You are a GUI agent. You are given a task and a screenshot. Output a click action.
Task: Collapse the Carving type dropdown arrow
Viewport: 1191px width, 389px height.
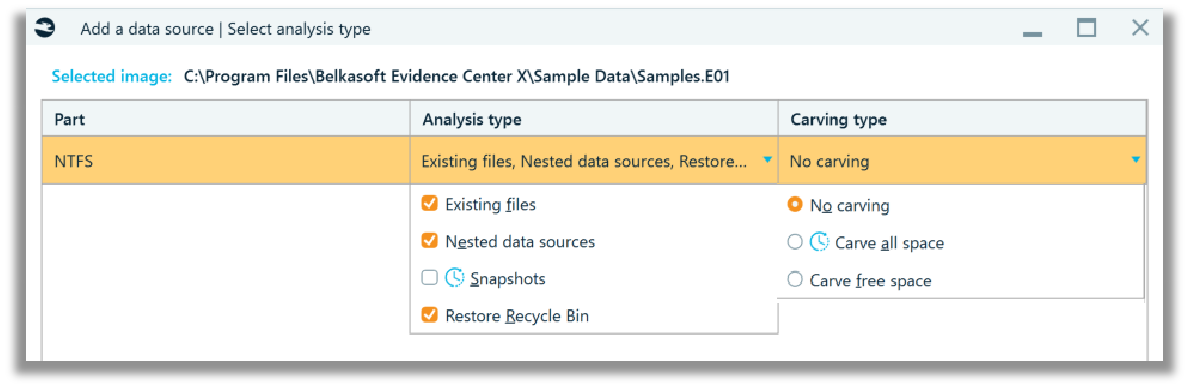click(x=1136, y=160)
